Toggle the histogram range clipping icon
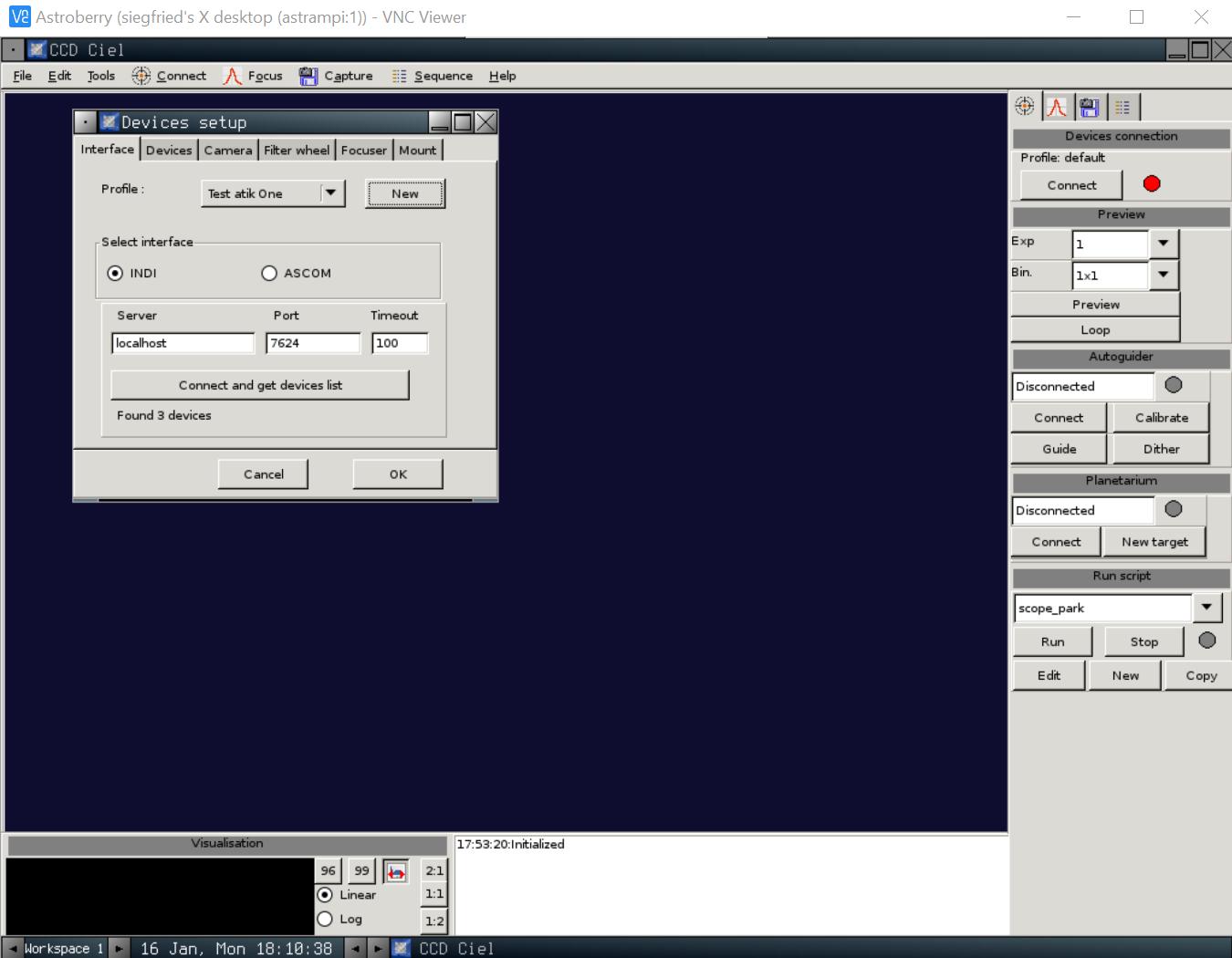 pyautogui.click(x=396, y=871)
